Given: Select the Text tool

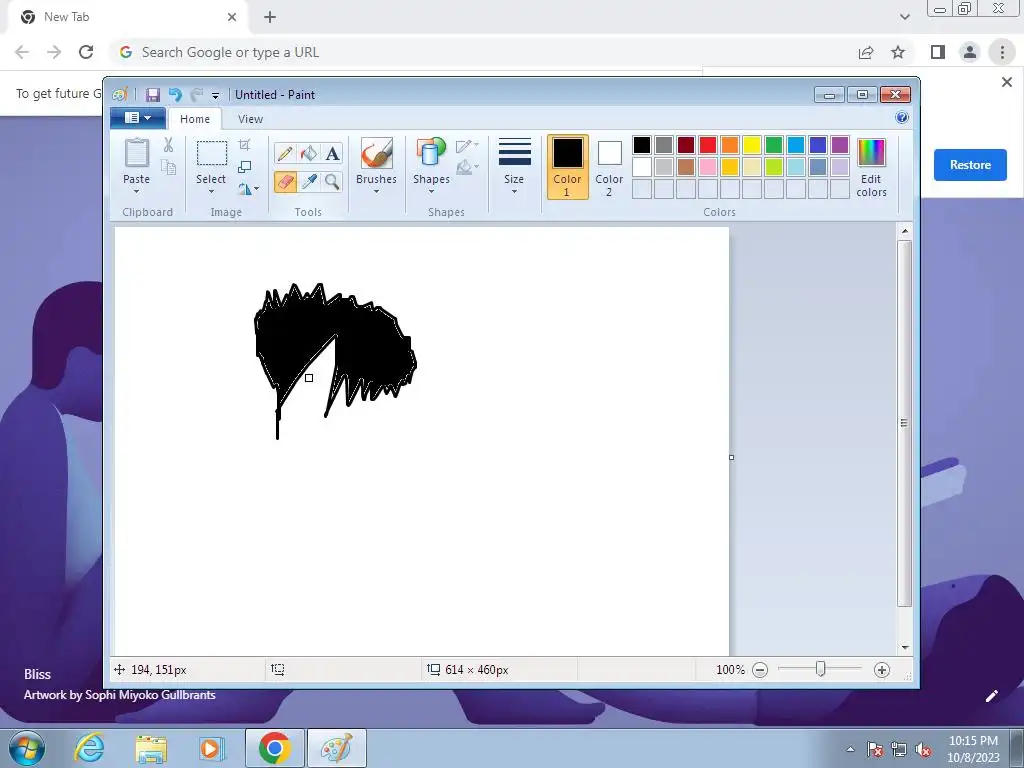Looking at the screenshot, I should pyautogui.click(x=332, y=153).
